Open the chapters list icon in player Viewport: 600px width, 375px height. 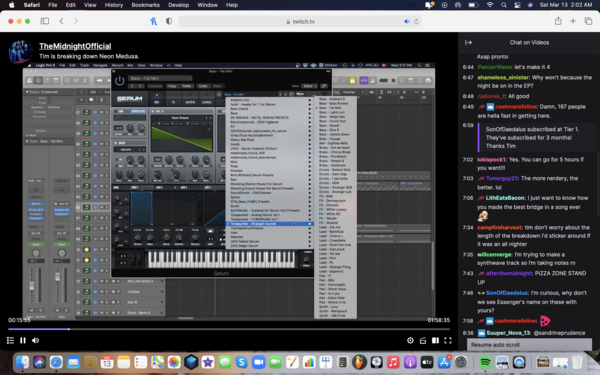(x=10, y=340)
